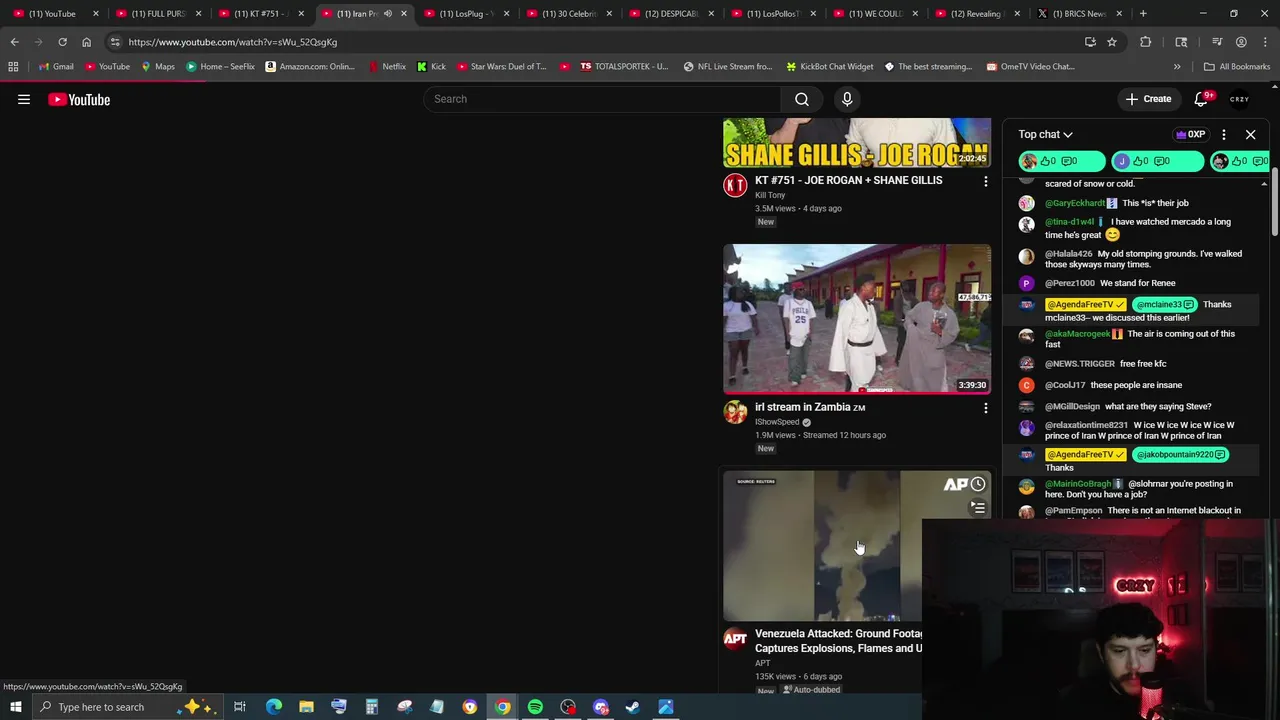Open a new browser tab with the plus button

[x=1143, y=14]
